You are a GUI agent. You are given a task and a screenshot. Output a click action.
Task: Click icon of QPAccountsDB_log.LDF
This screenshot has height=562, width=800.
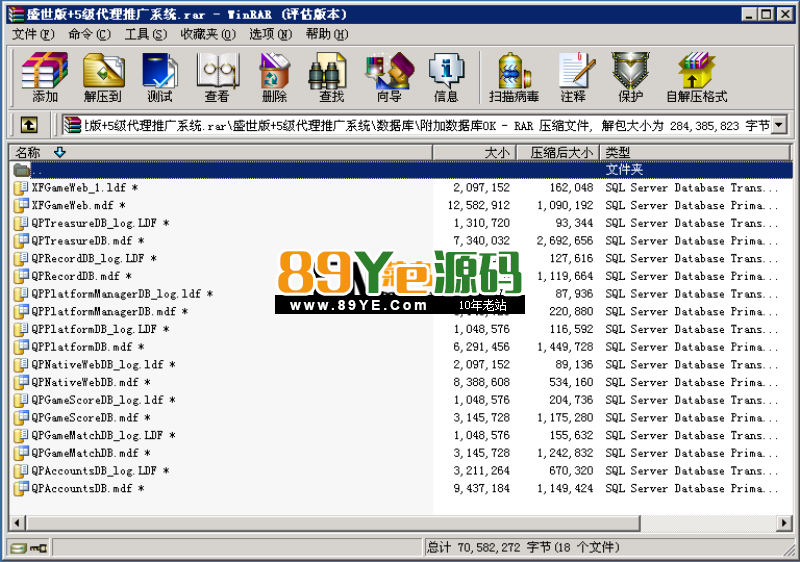[x=21, y=471]
